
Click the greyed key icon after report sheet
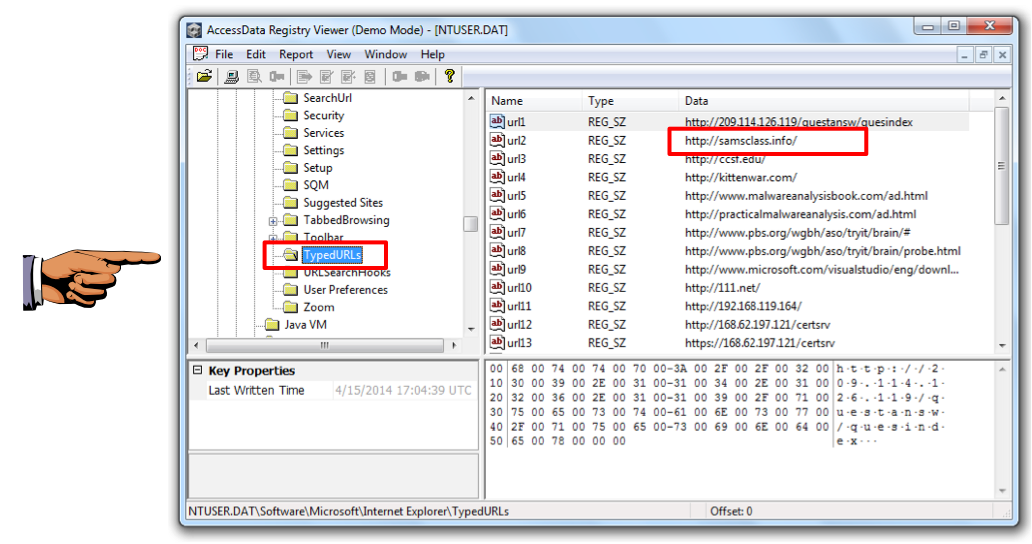[x=400, y=76]
